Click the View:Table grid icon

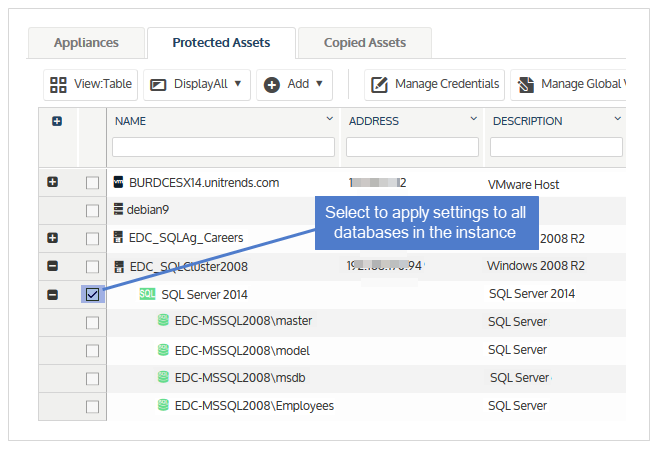58,85
